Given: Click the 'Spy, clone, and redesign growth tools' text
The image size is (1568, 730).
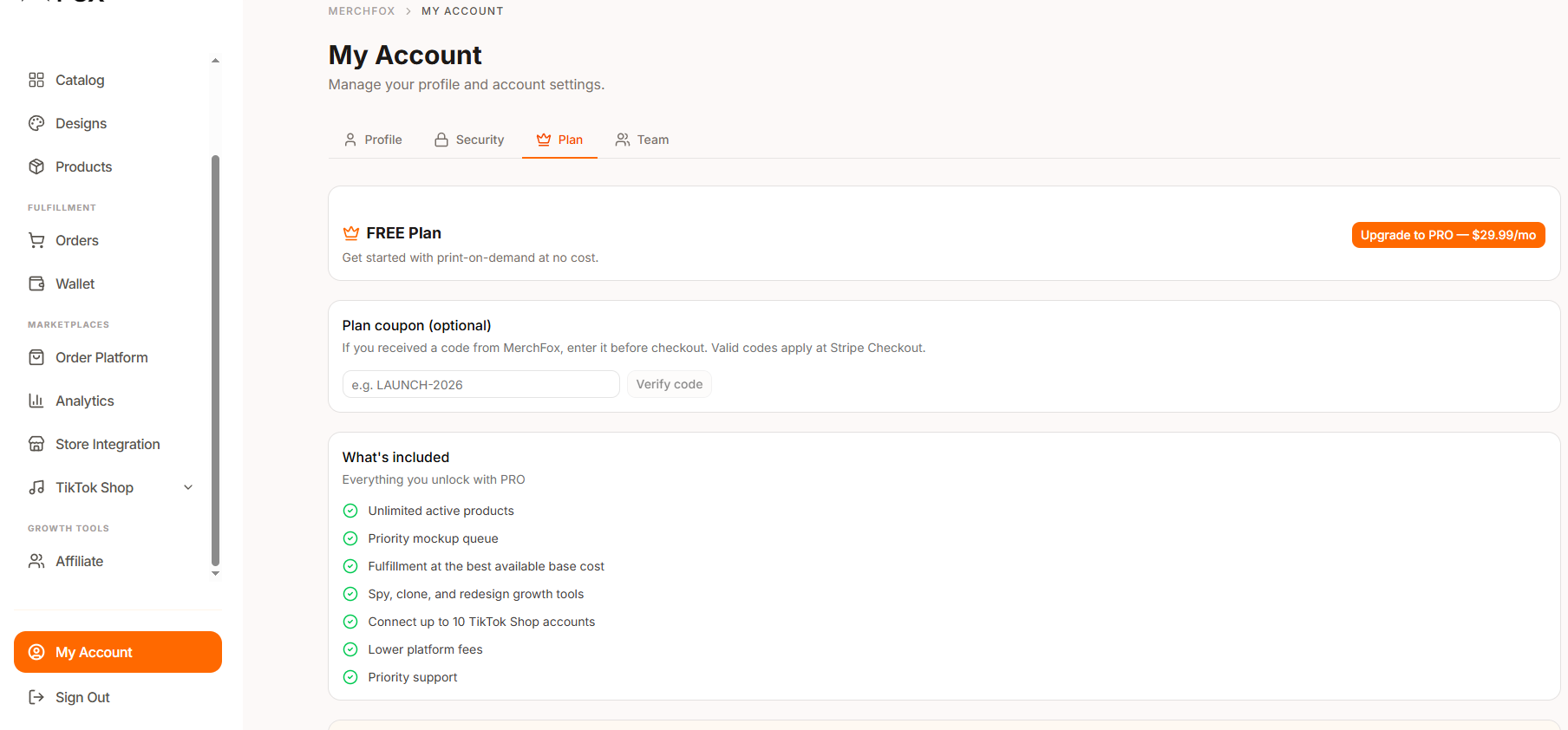Looking at the screenshot, I should 476,594.
